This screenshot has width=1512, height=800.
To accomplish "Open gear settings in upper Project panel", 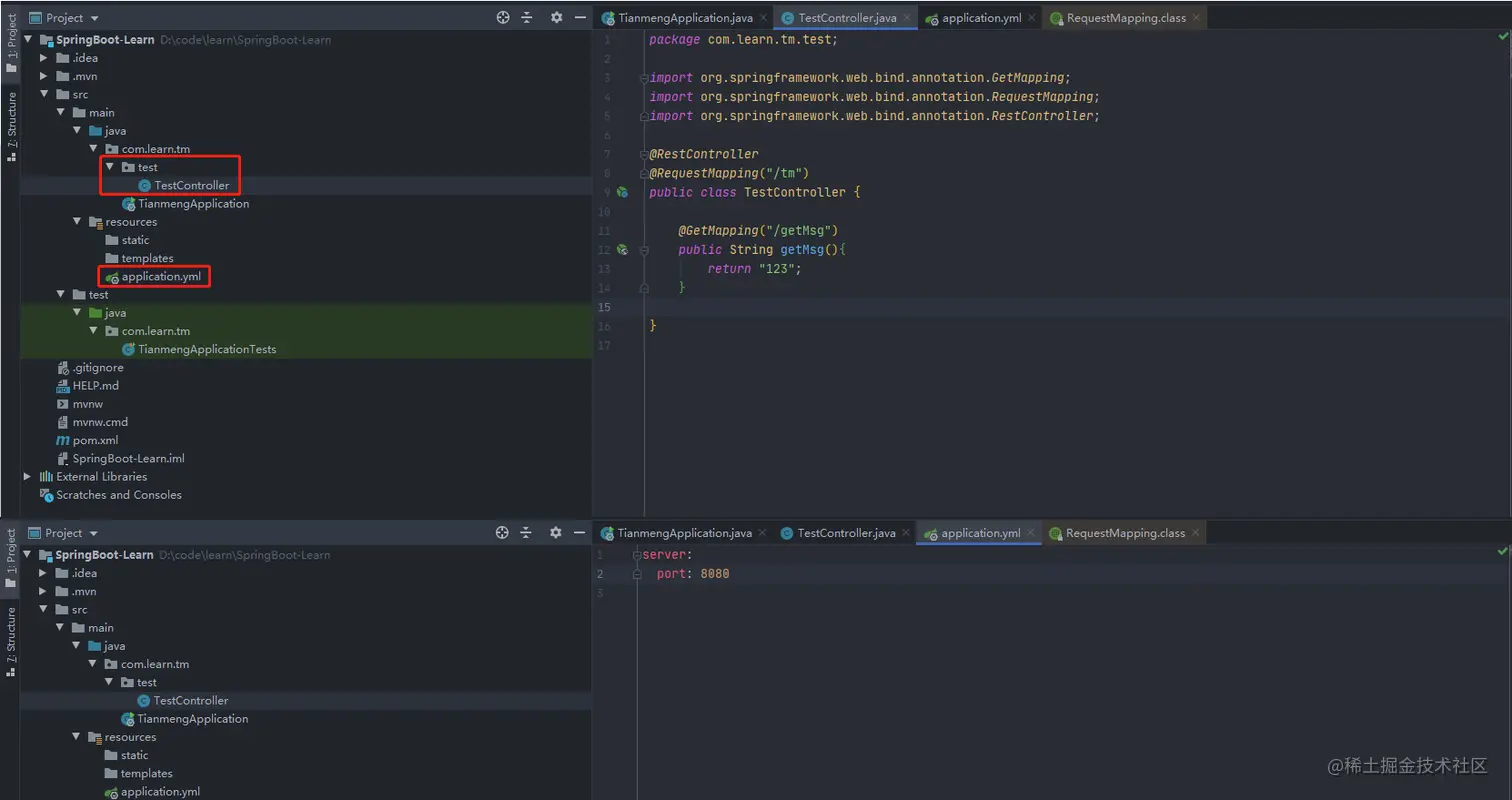I will pyautogui.click(x=557, y=18).
